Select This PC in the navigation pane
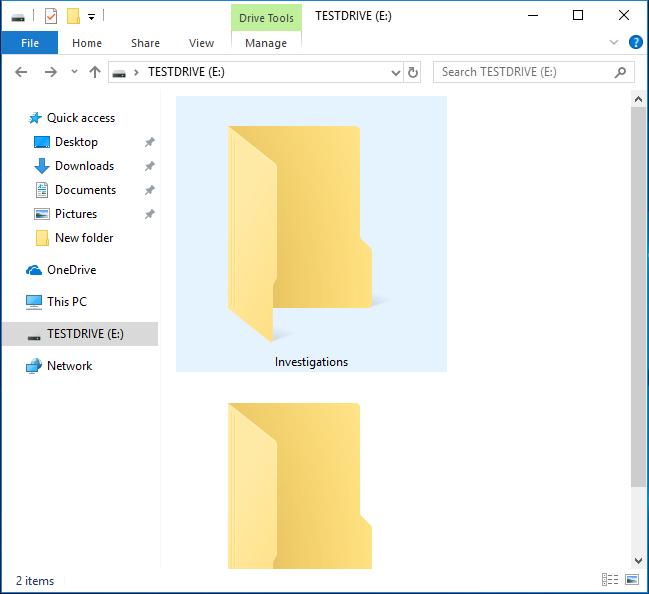The width and height of the screenshot is (649, 594). tap(67, 302)
